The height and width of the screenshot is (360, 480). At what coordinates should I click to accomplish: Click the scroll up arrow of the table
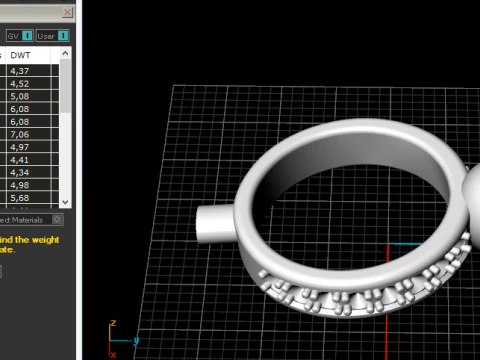pos(65,53)
